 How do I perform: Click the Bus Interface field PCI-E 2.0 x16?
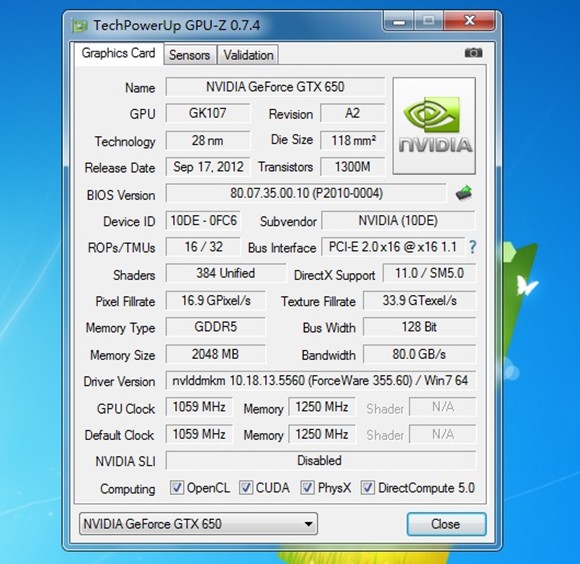393,247
